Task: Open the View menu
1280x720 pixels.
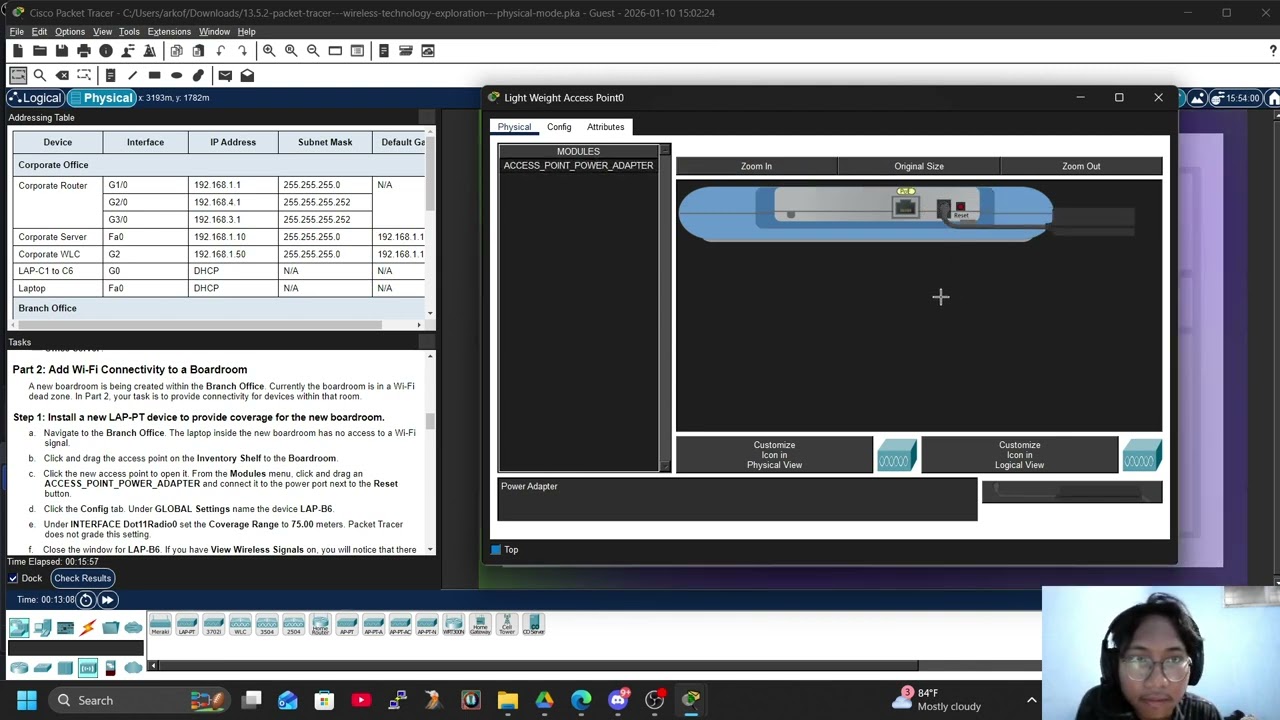Action: tap(102, 32)
